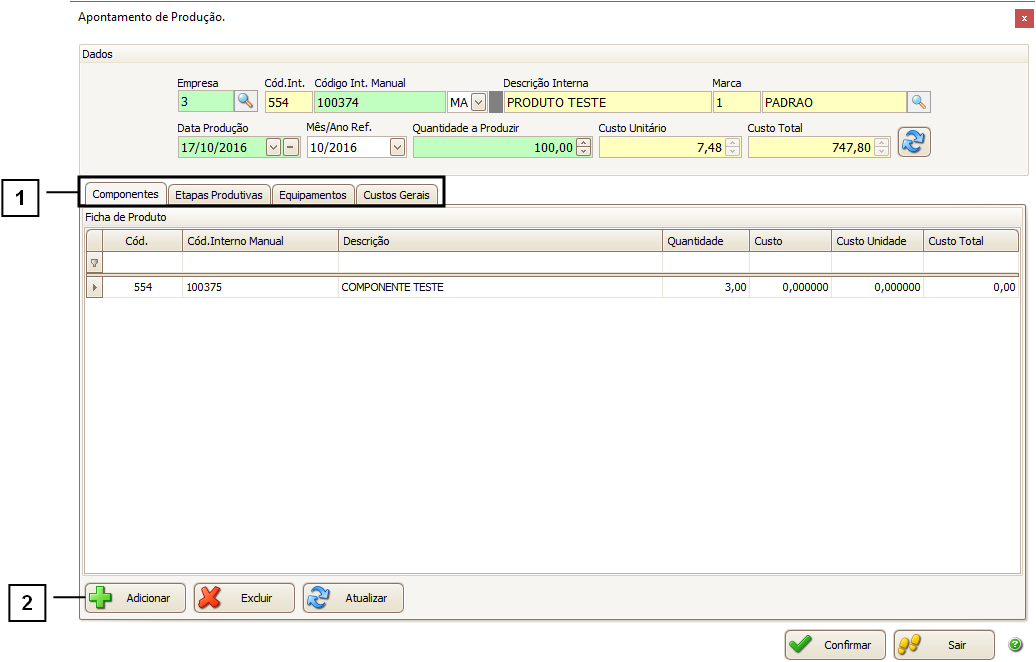Click the green help icon beside Sair
This screenshot has height=662, width=1036.
1015,645
